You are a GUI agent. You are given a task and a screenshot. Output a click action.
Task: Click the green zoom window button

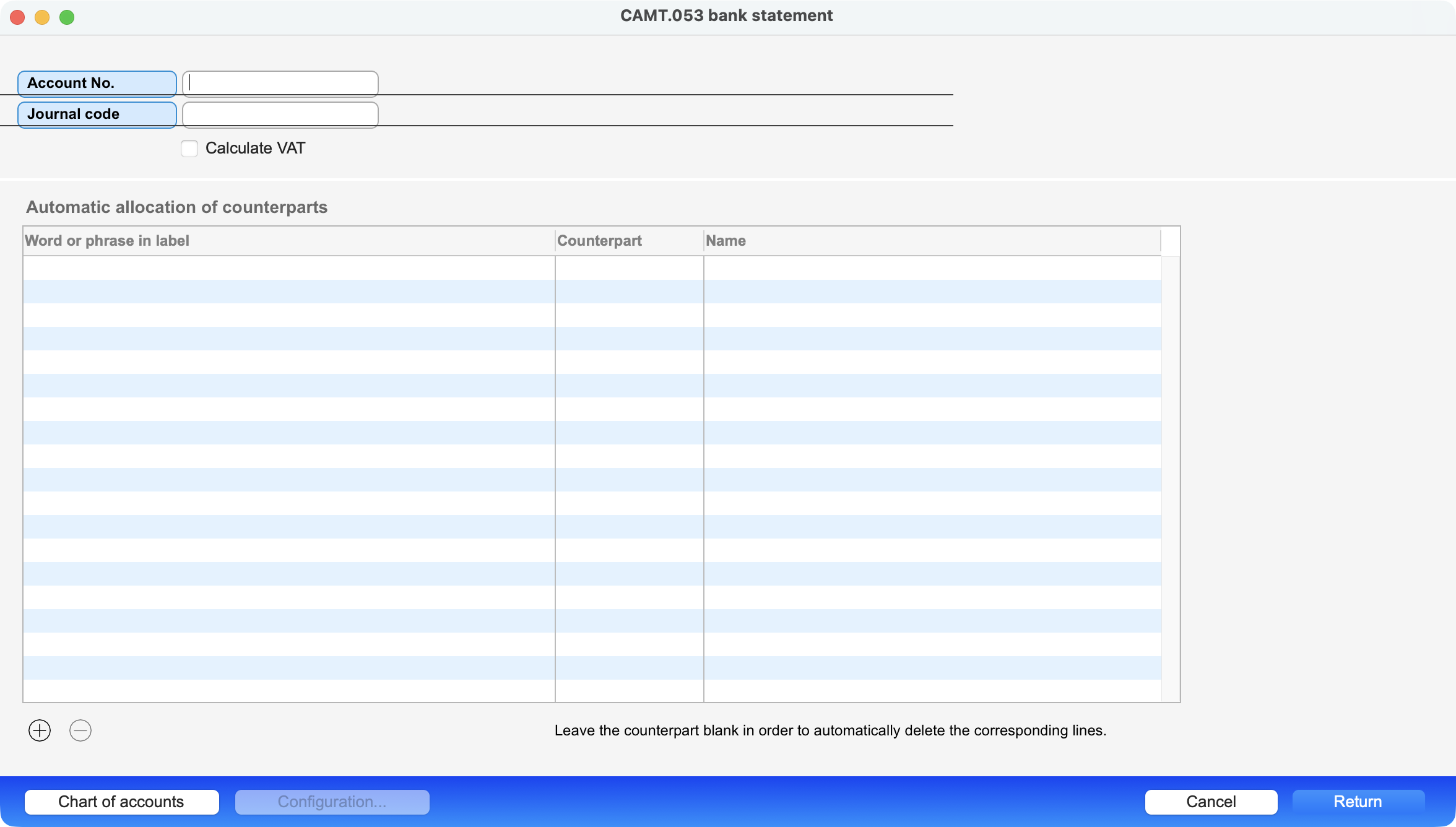point(67,17)
